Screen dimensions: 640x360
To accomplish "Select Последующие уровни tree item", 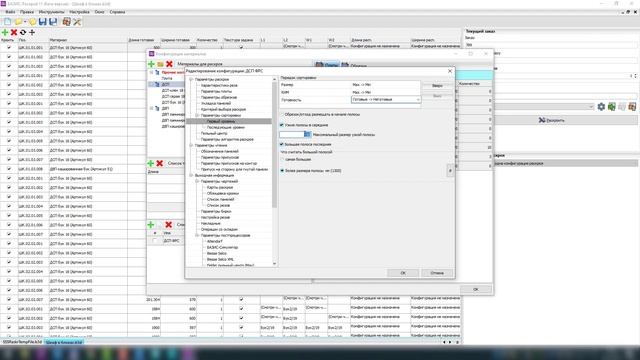I will (x=225, y=127).
